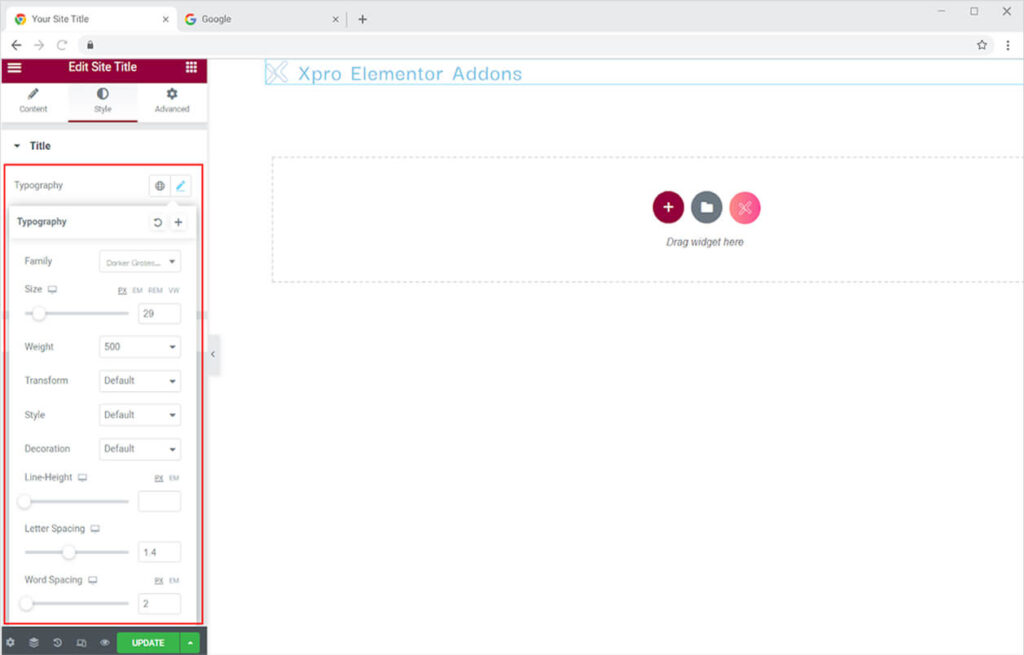Toggle the preview eye icon
Viewport: 1024px width, 655px height.
(104, 643)
